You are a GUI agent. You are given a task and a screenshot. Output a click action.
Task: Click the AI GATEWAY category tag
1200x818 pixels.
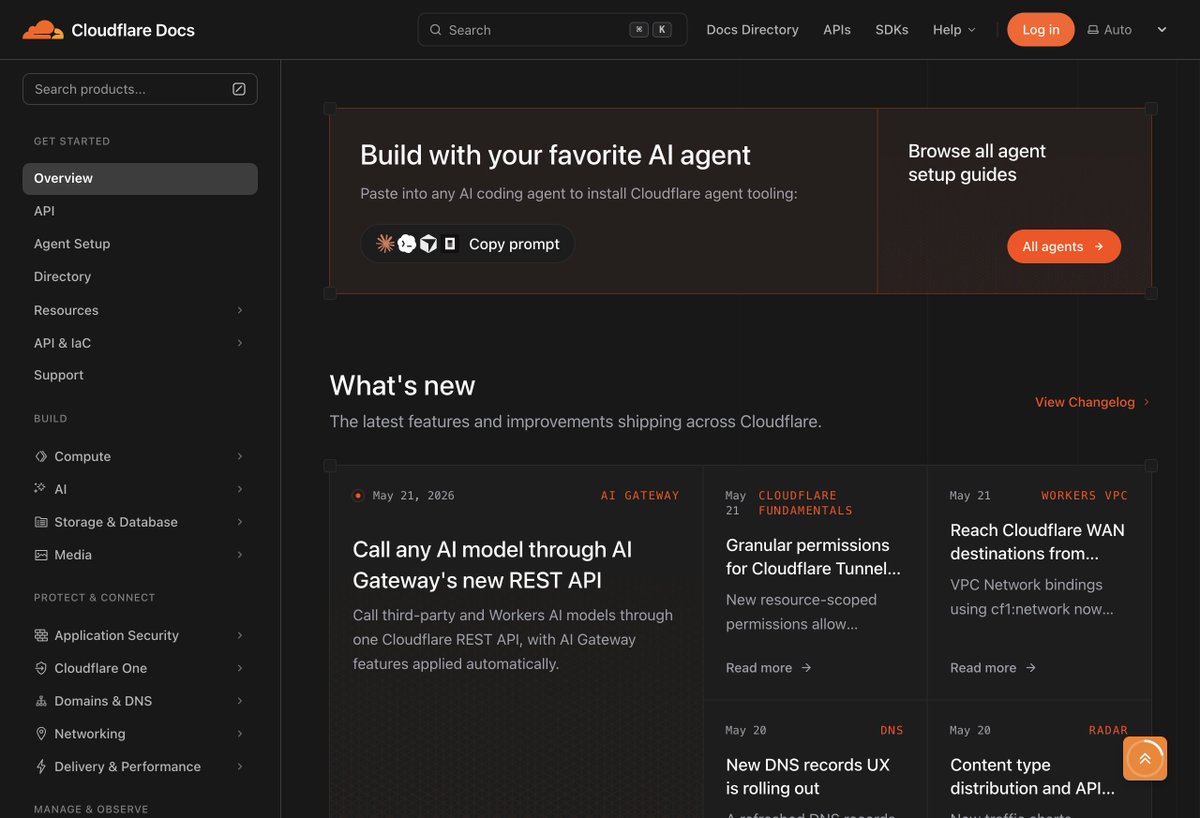pos(640,495)
